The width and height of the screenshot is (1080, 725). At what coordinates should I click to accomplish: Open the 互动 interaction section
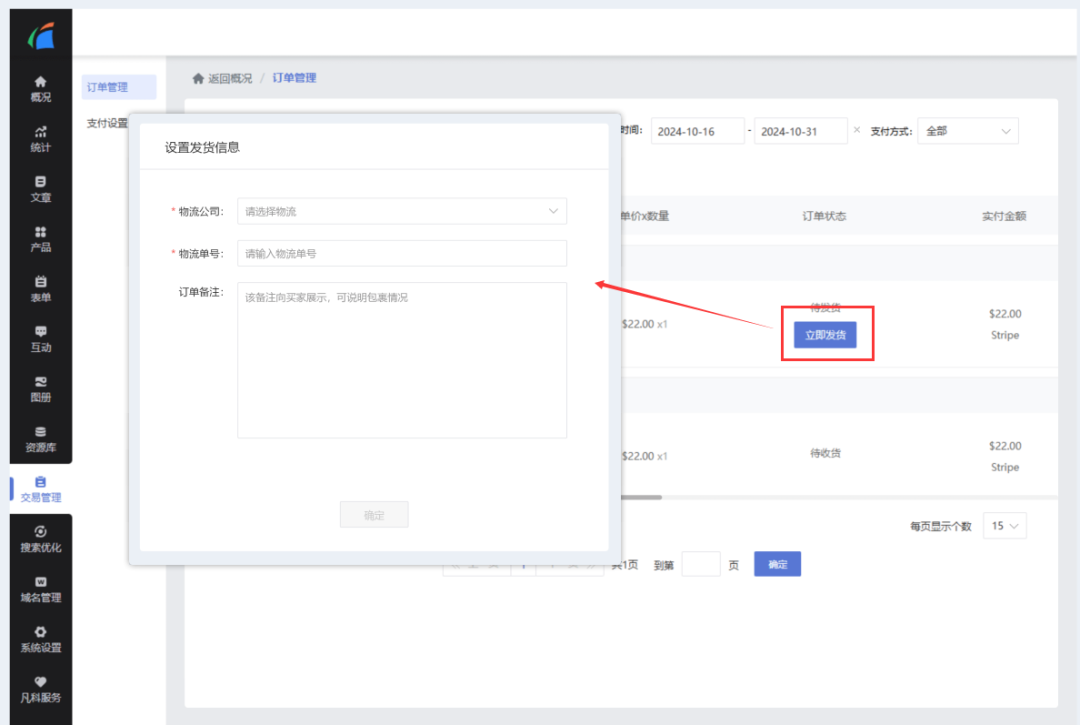point(40,338)
